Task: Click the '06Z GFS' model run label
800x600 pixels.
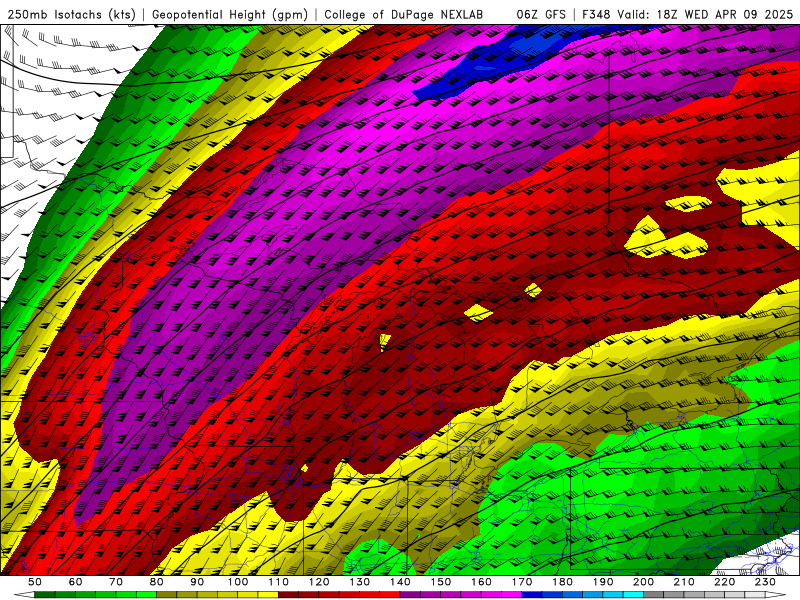Action: (x=541, y=15)
